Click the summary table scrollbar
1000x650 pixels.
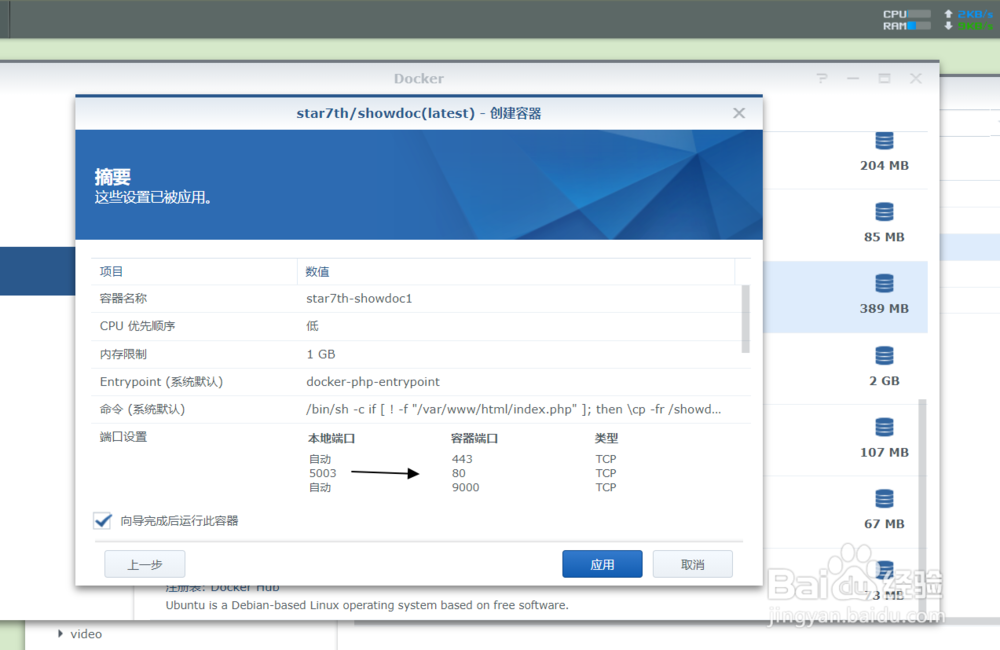[745, 318]
